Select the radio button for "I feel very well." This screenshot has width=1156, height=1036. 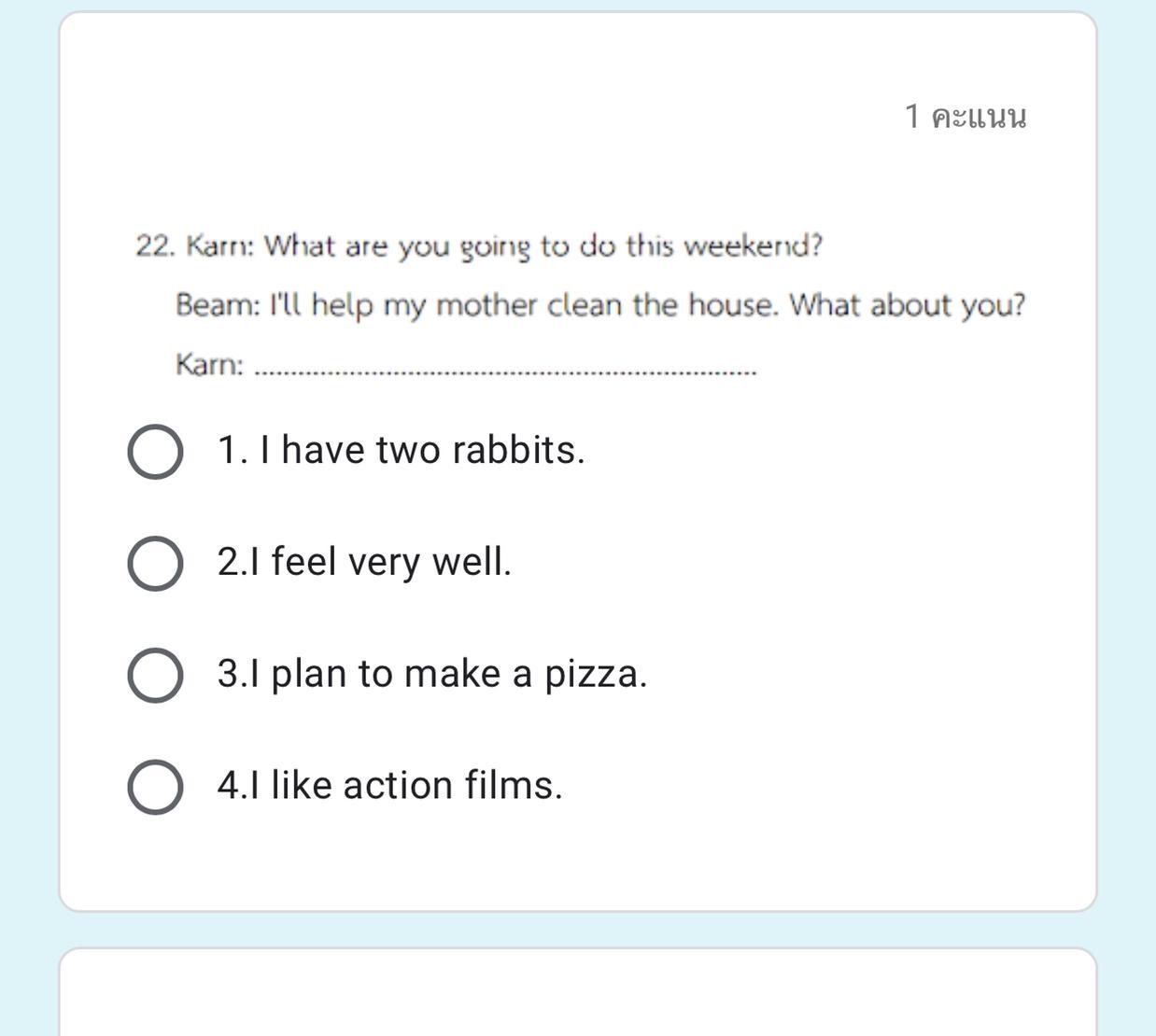coord(155,564)
